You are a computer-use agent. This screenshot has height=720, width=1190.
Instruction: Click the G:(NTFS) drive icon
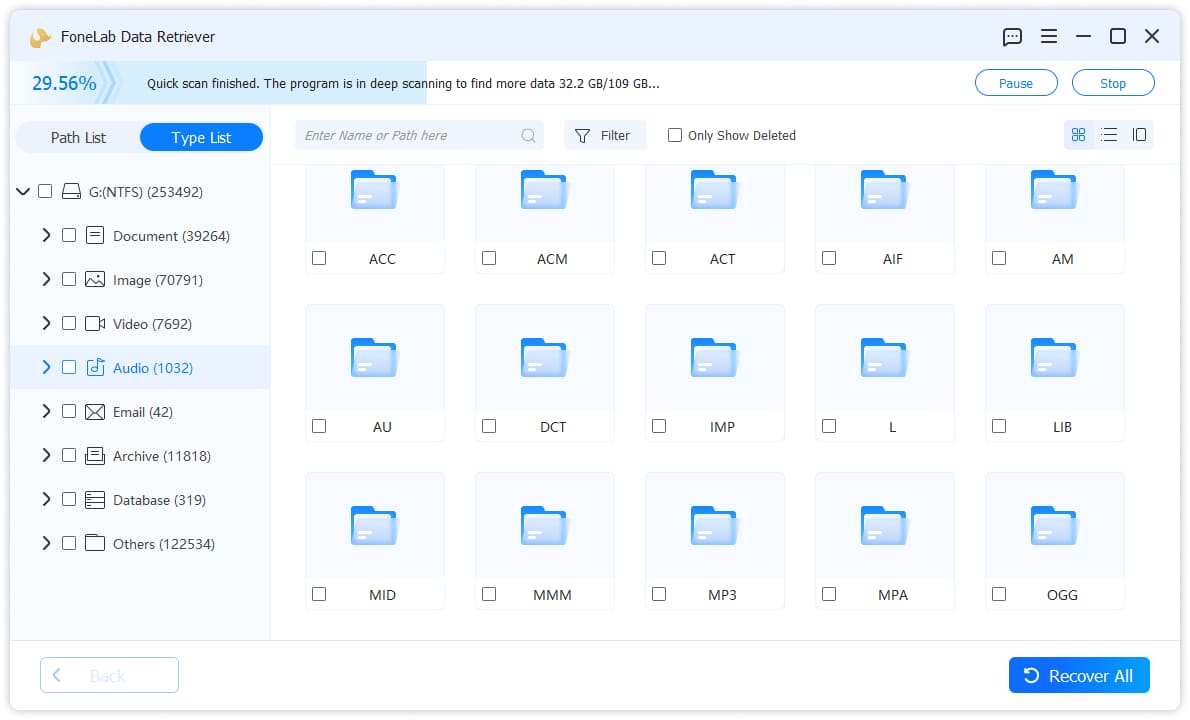coord(71,191)
